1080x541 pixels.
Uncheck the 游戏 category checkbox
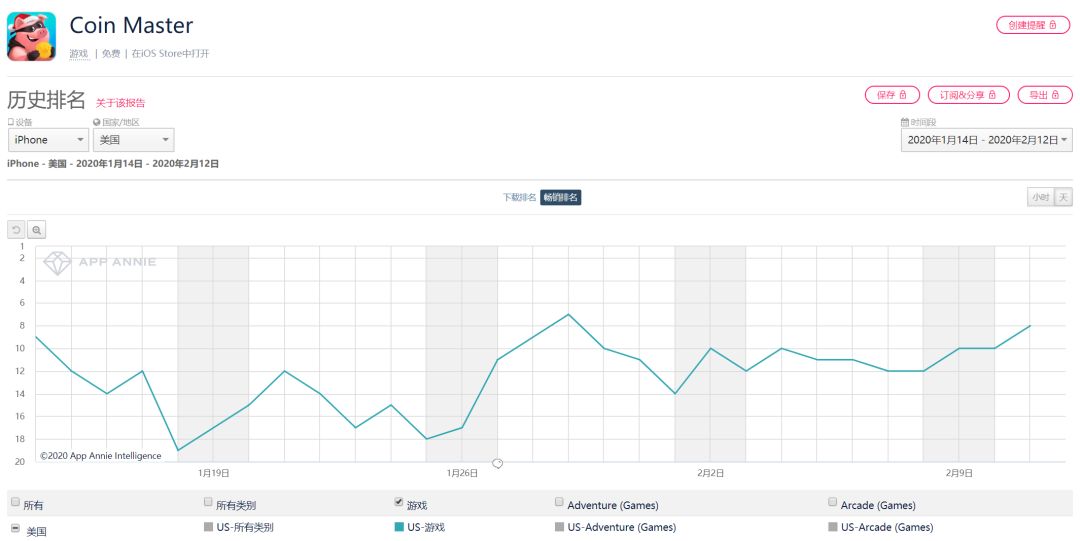(400, 502)
